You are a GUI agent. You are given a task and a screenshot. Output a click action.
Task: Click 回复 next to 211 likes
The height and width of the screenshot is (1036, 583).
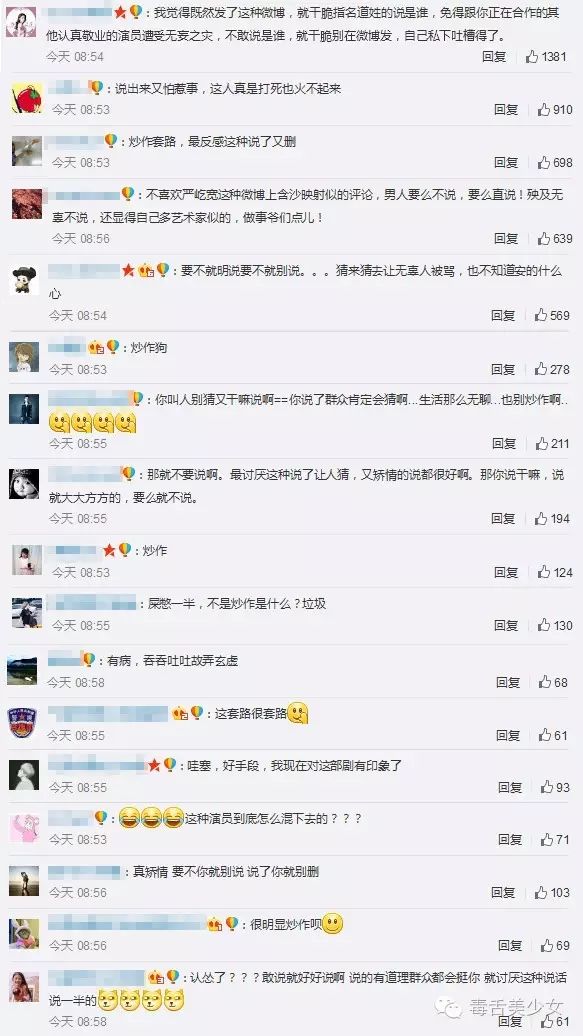click(x=503, y=443)
